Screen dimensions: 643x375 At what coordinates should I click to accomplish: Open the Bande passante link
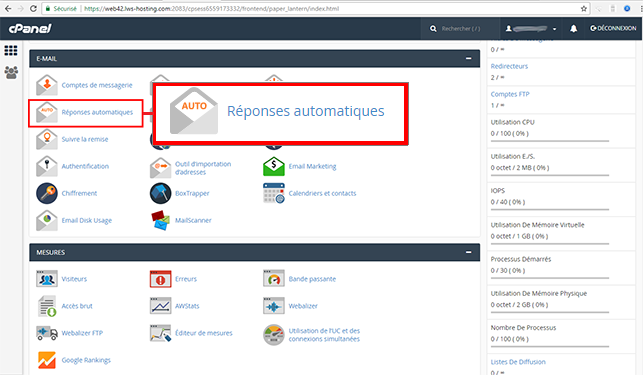pyautogui.click(x=312, y=279)
